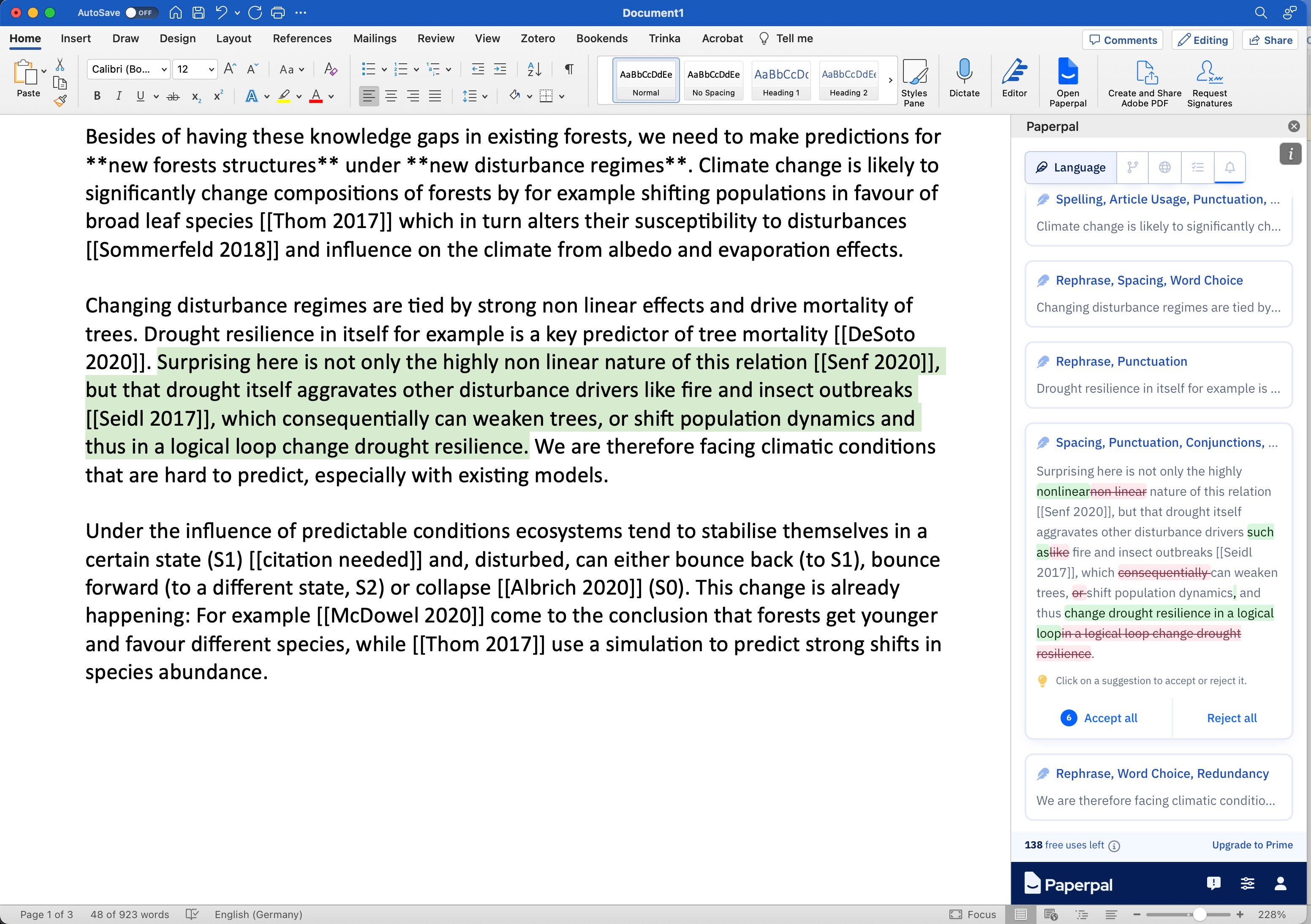Click the Share button
Screen dimensions: 1311x924
click(x=1270, y=40)
